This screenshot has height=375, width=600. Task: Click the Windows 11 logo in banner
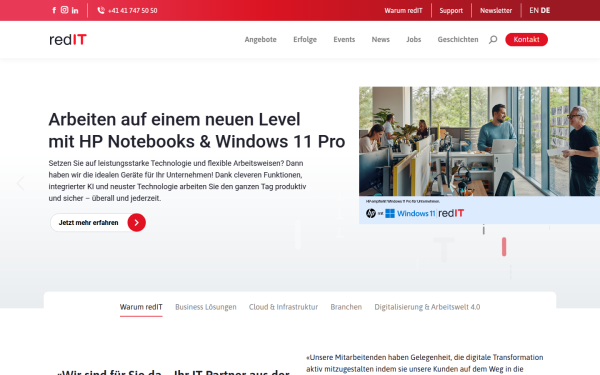click(410, 214)
